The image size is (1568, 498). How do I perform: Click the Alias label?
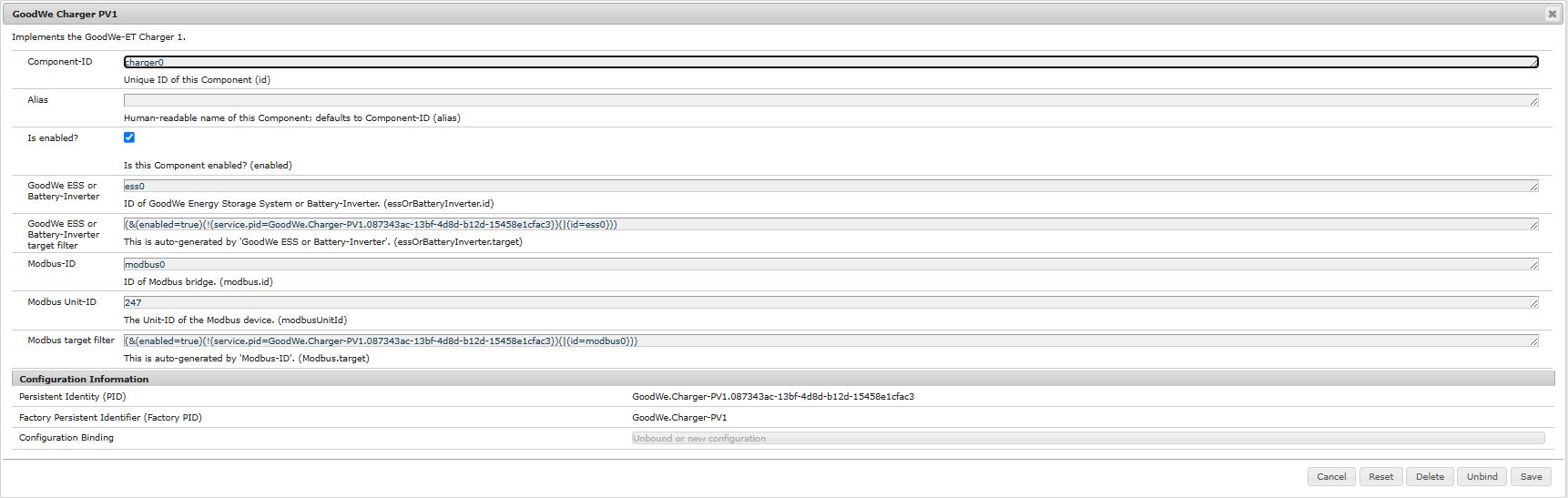pos(38,100)
